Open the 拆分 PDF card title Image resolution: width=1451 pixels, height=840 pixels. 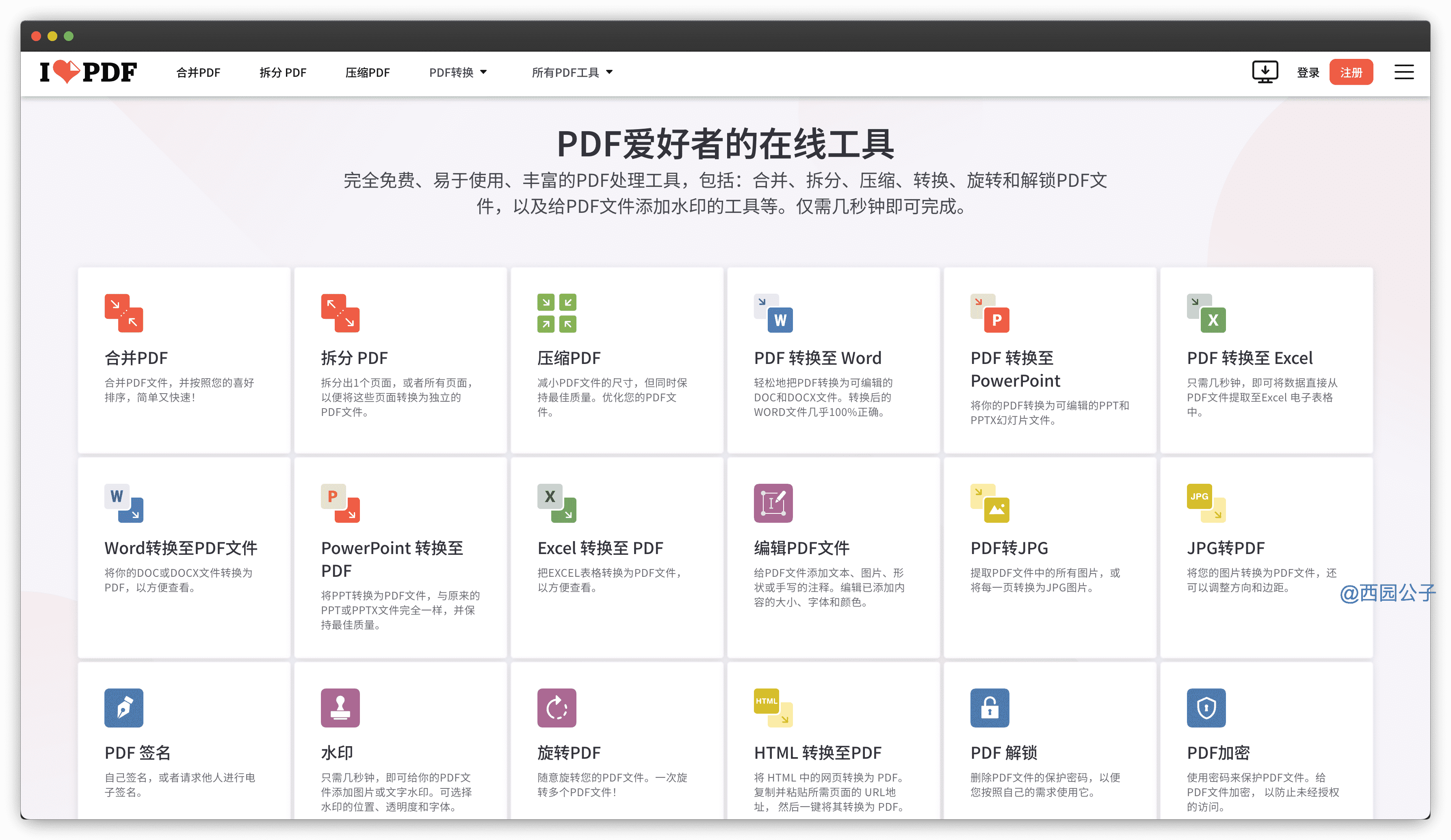[354, 358]
